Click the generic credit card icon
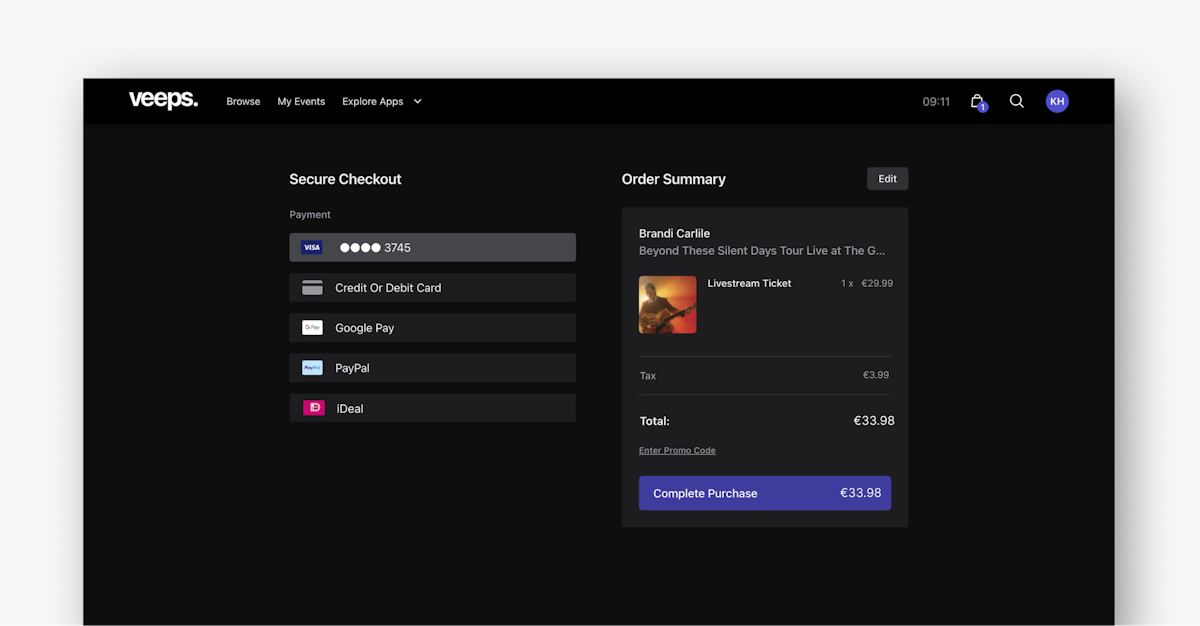This screenshot has height=626, width=1200. (312, 288)
